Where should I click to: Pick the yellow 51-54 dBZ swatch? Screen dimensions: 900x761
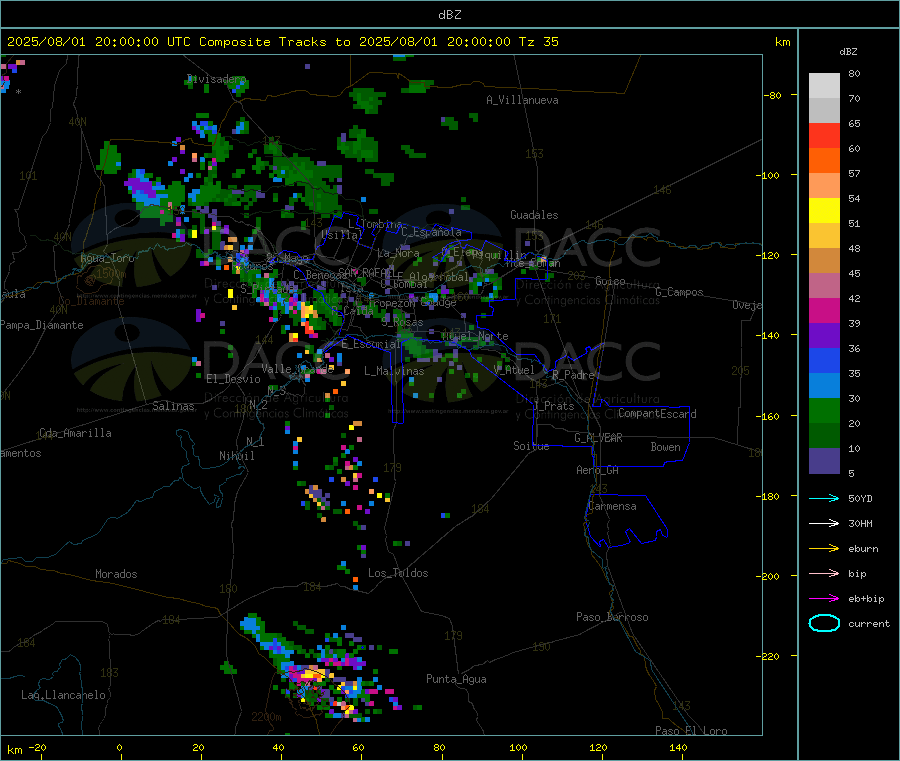(x=824, y=211)
